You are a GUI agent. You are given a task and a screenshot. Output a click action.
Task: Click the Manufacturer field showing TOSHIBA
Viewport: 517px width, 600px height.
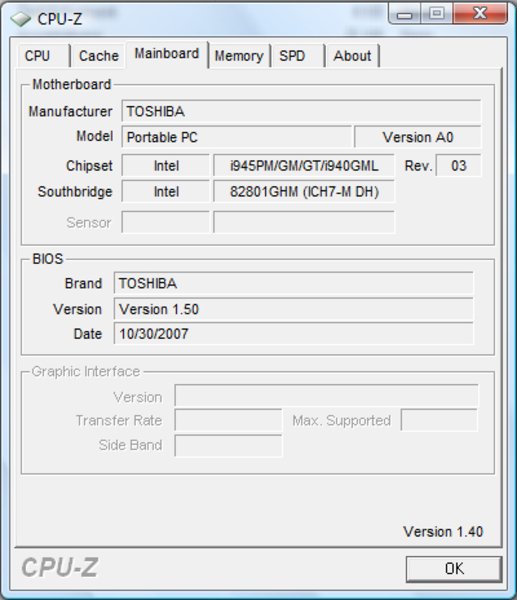(x=301, y=111)
